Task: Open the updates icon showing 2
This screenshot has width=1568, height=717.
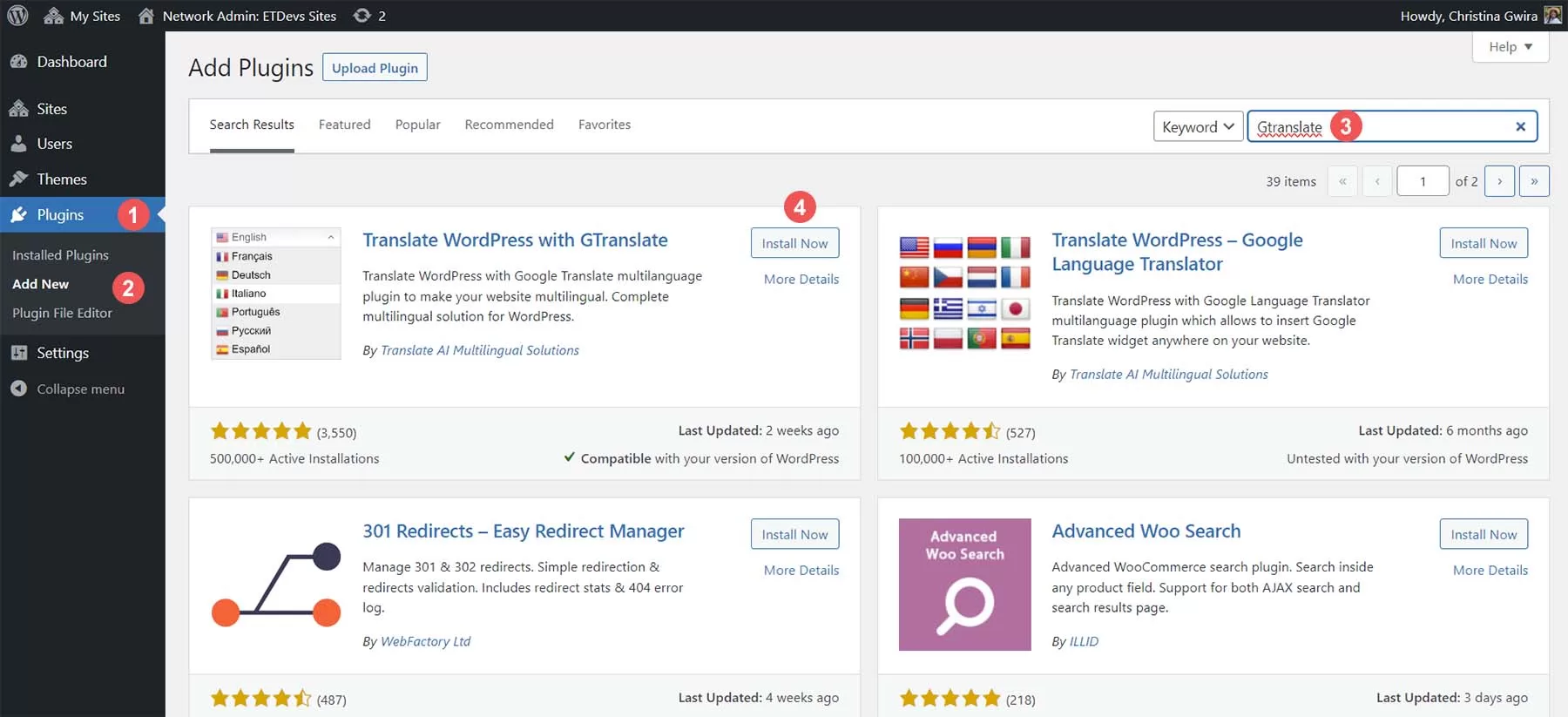Action: click(369, 16)
